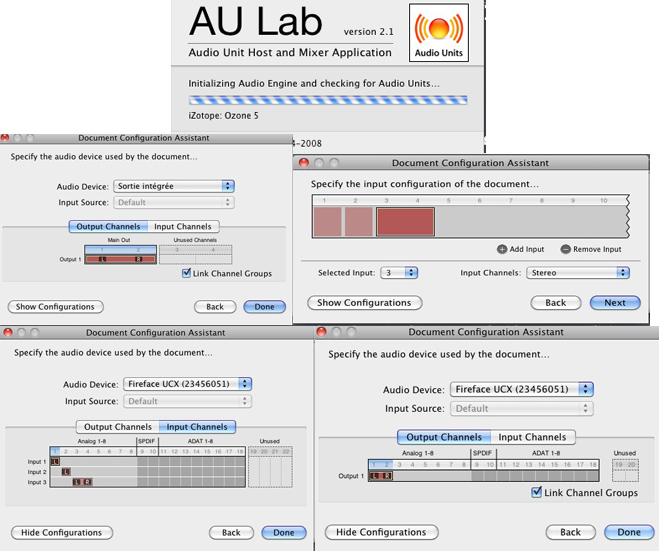Click Input 2 L channel marker

(x=66, y=472)
